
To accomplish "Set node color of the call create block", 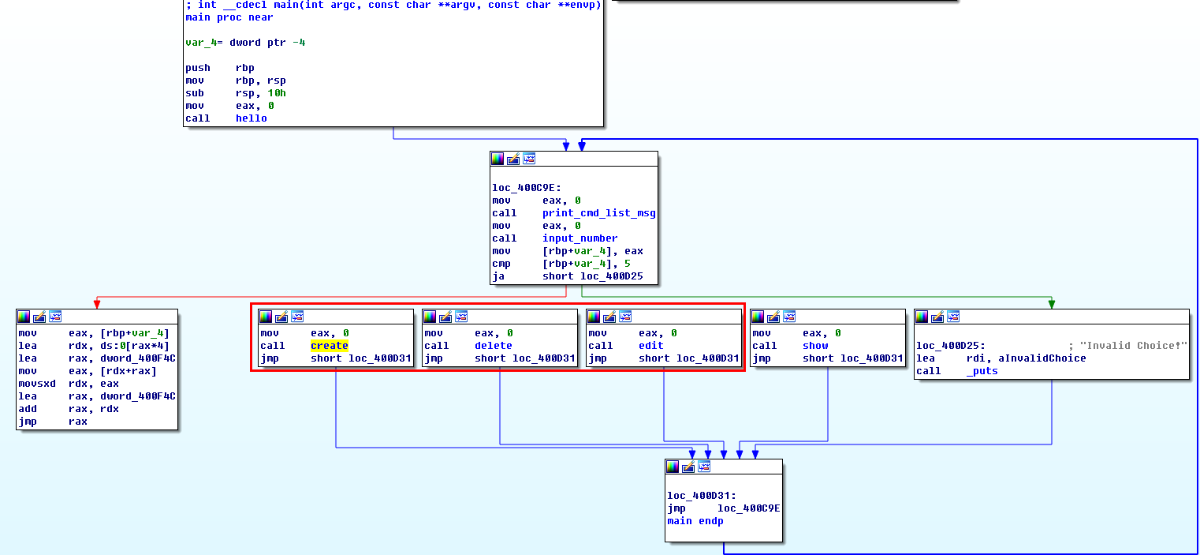I will pos(266,316).
